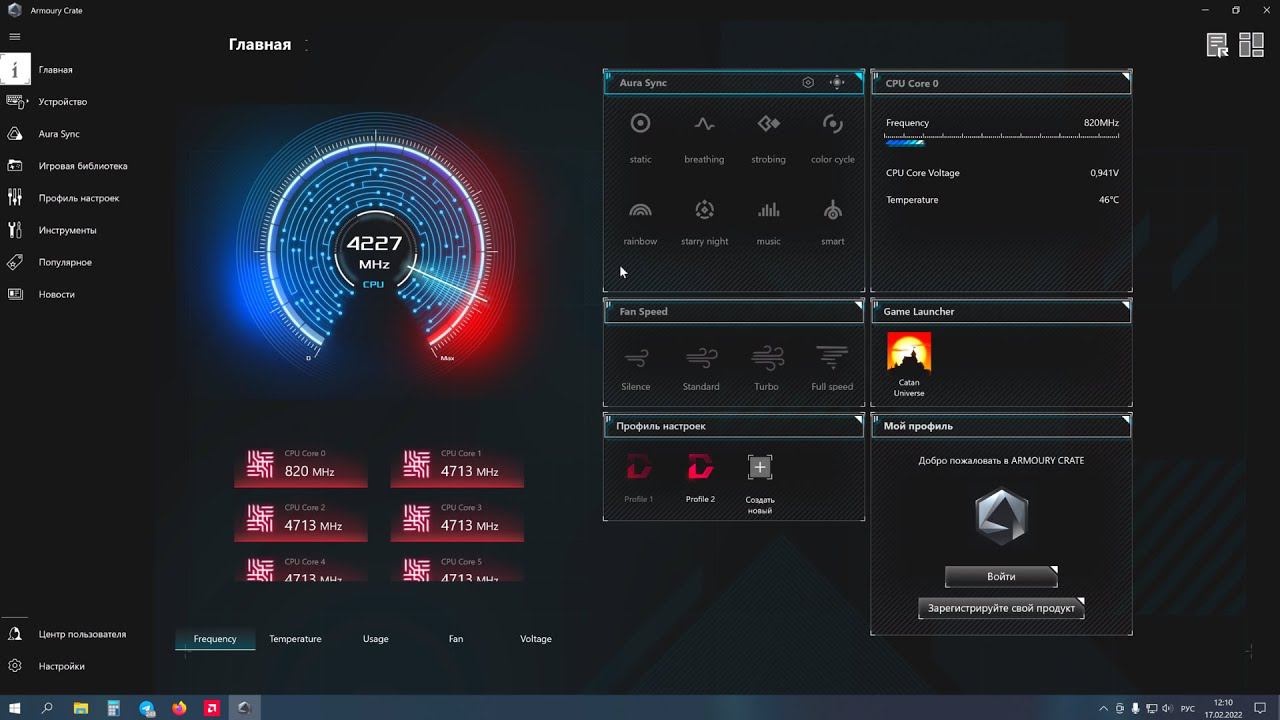1280x720 pixels.
Task: Open AMD software from taskbar
Action: click(212, 708)
